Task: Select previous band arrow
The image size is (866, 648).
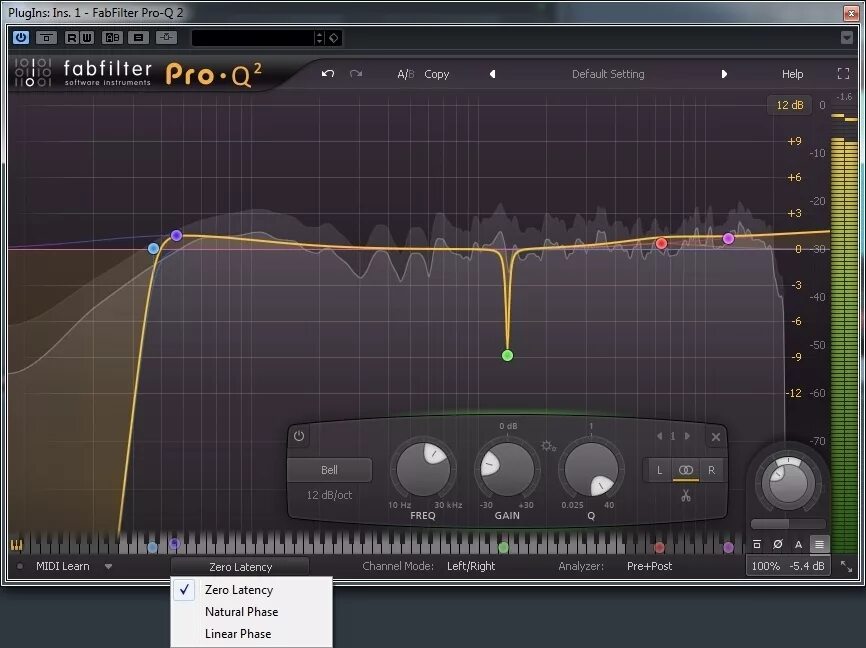Action: tap(659, 436)
